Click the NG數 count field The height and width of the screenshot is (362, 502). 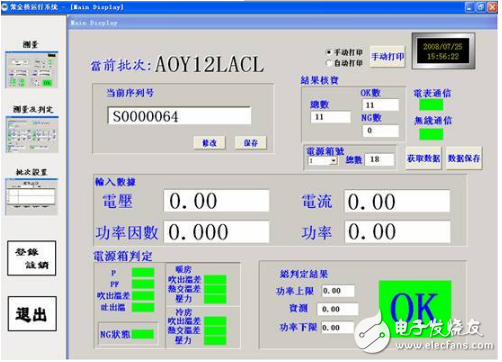(380, 130)
